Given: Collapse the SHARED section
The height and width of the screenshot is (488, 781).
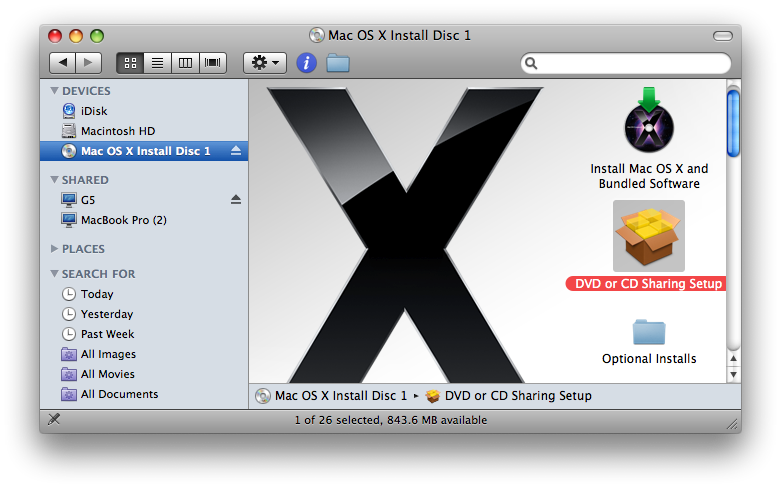Looking at the screenshot, I should [54, 179].
